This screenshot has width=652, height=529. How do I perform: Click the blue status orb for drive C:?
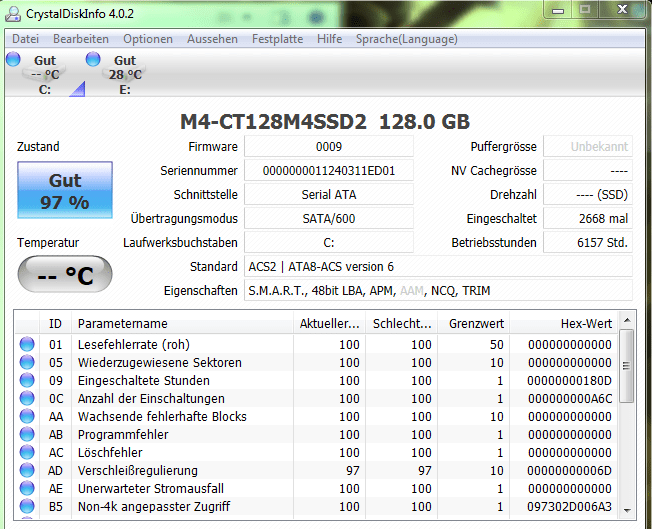click(x=13, y=59)
